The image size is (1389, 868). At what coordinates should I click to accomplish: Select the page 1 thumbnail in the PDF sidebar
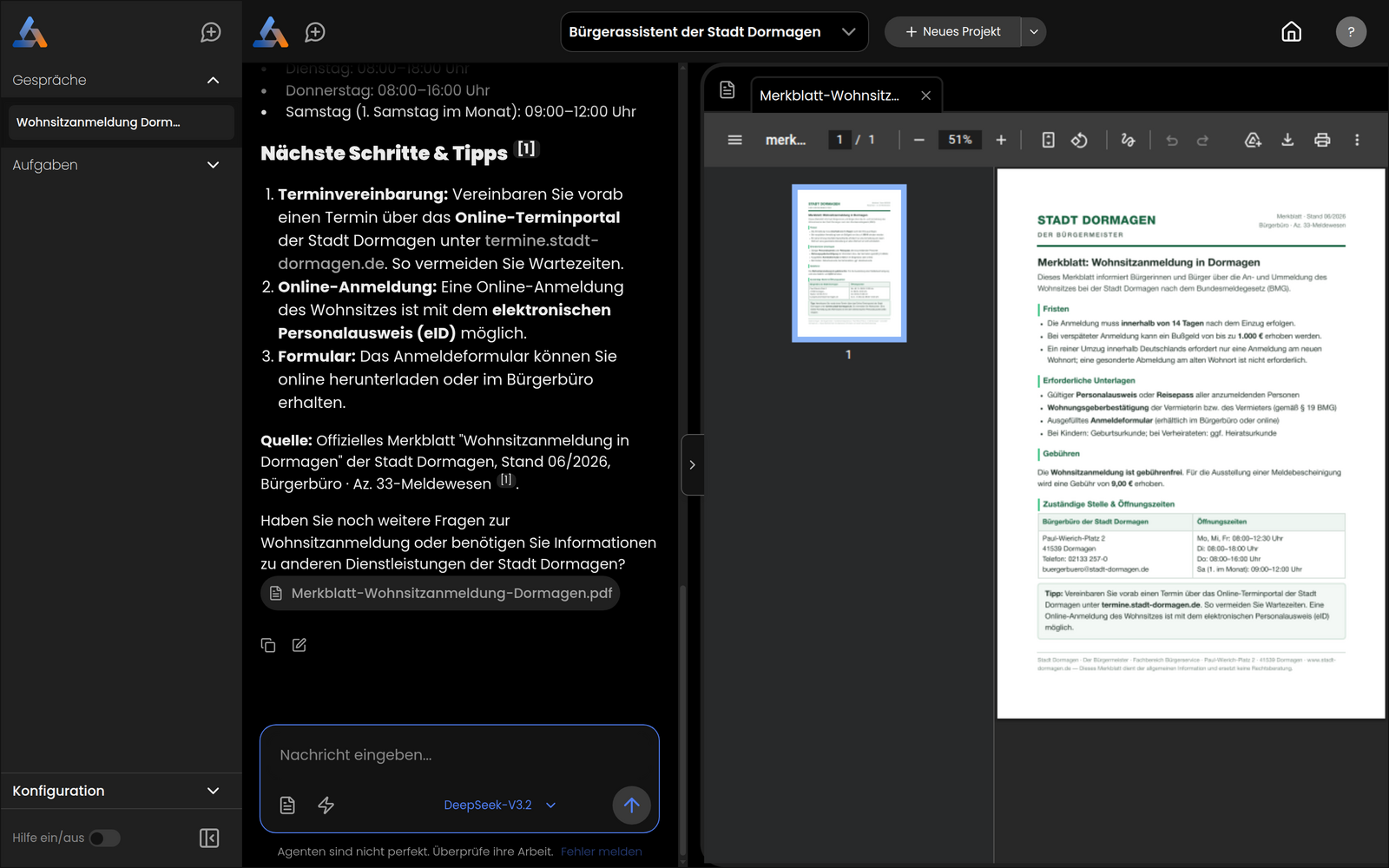coord(849,263)
